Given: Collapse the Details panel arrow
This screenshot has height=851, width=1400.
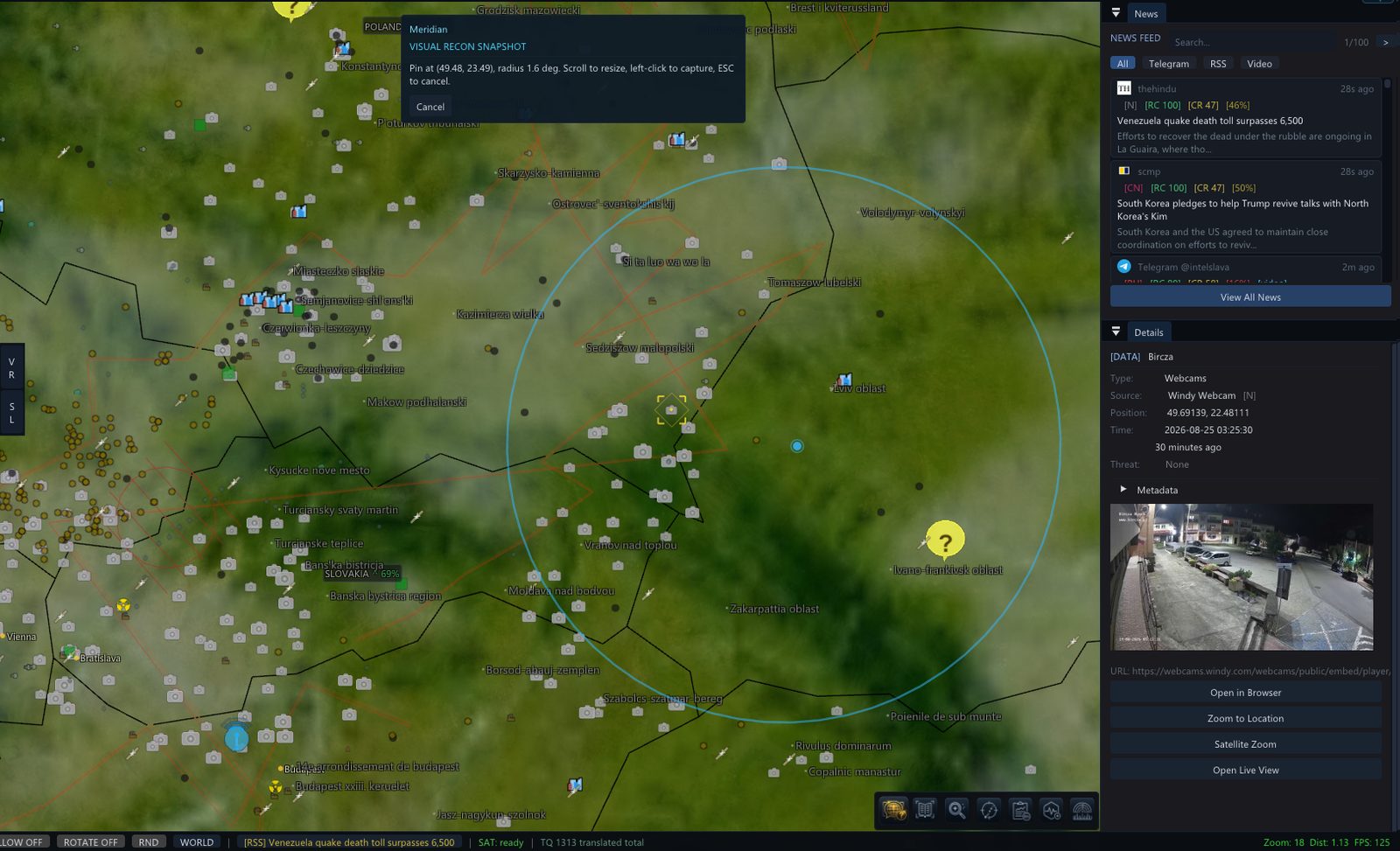Looking at the screenshot, I should pos(1116,331).
